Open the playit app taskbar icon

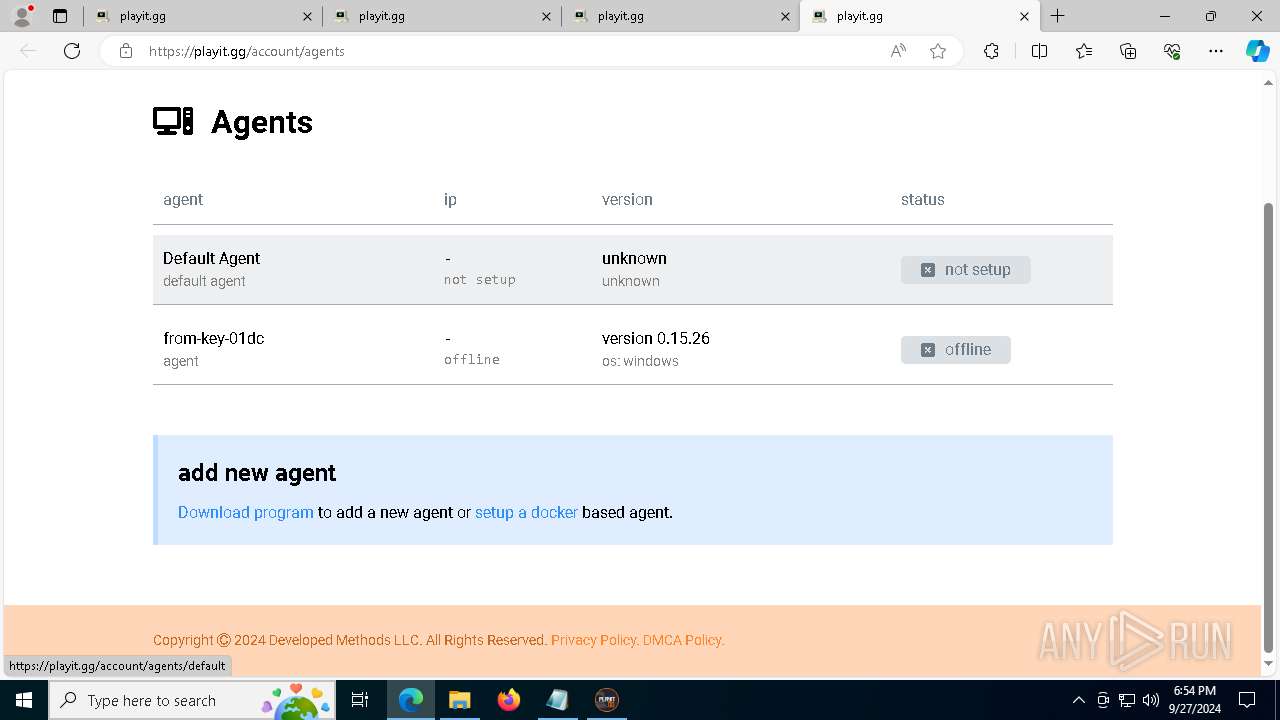[606, 700]
